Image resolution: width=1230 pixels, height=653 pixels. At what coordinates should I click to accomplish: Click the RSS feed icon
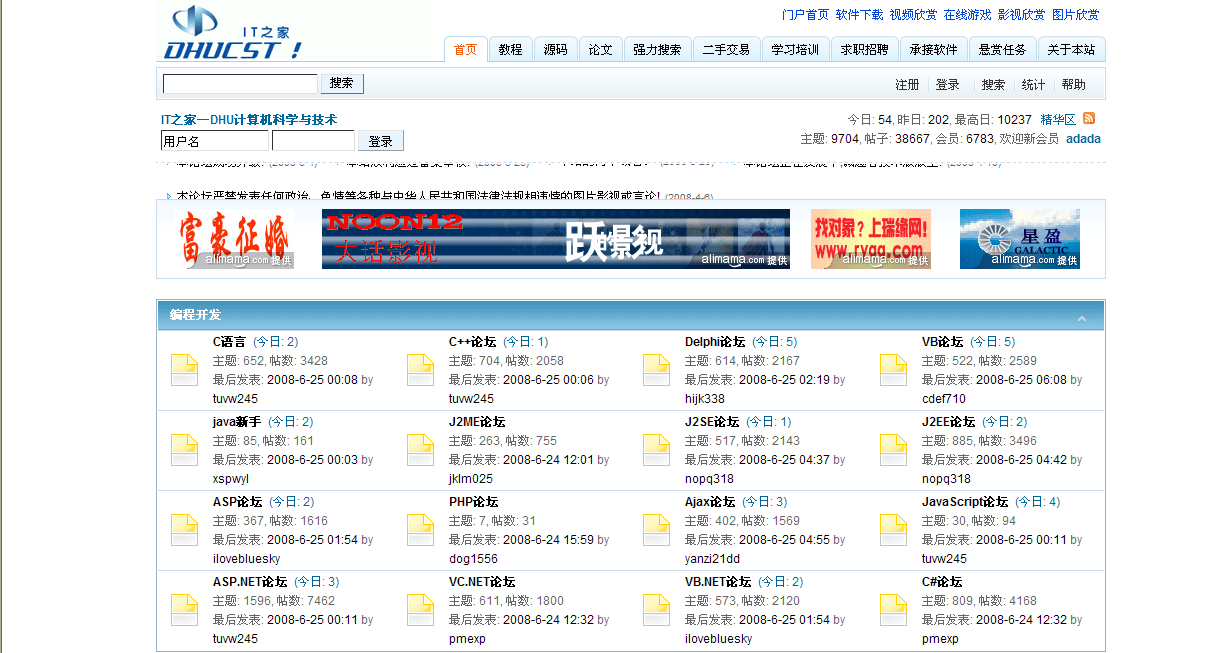pos(1089,118)
